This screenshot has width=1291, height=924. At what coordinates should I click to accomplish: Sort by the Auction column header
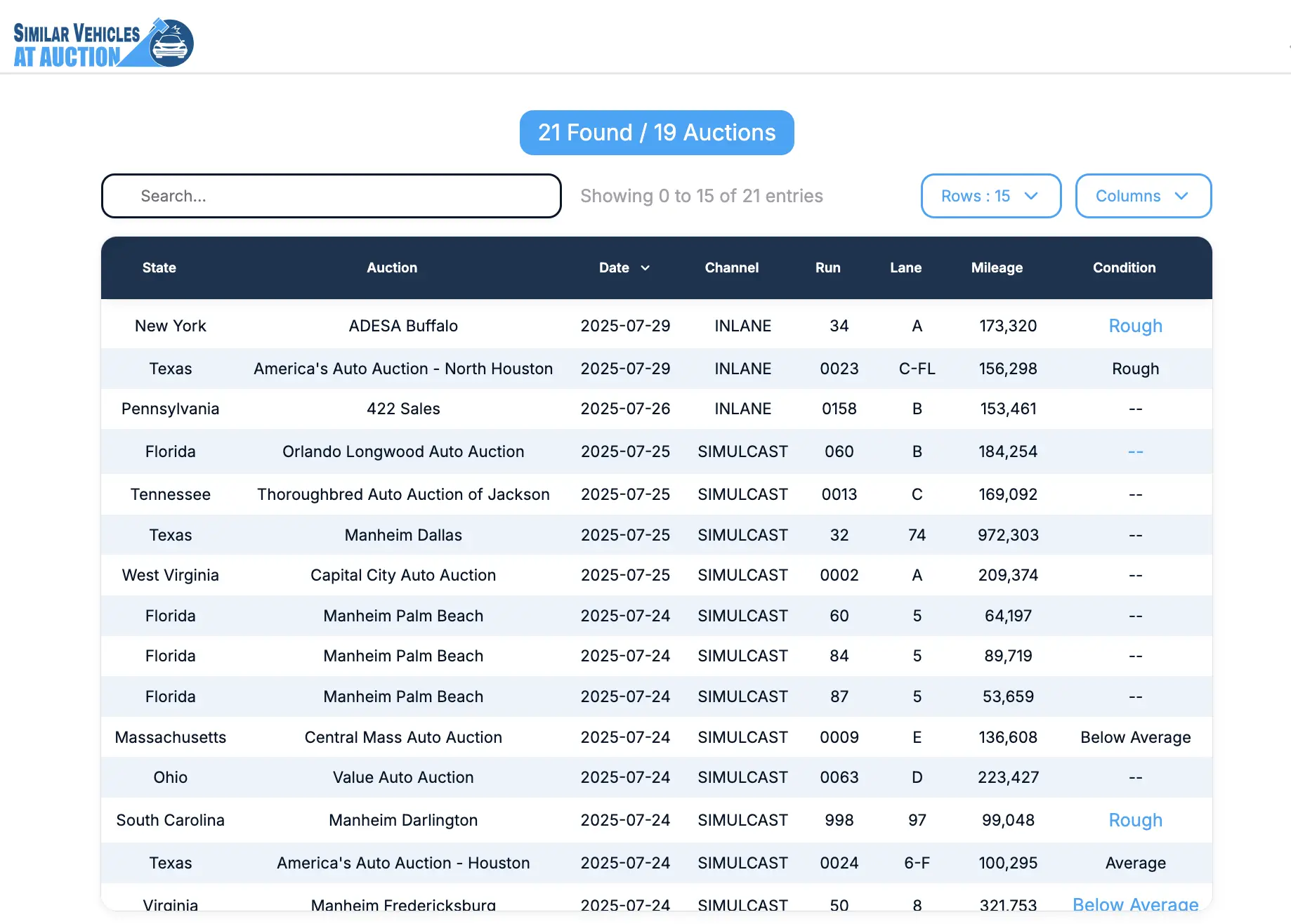click(x=392, y=268)
